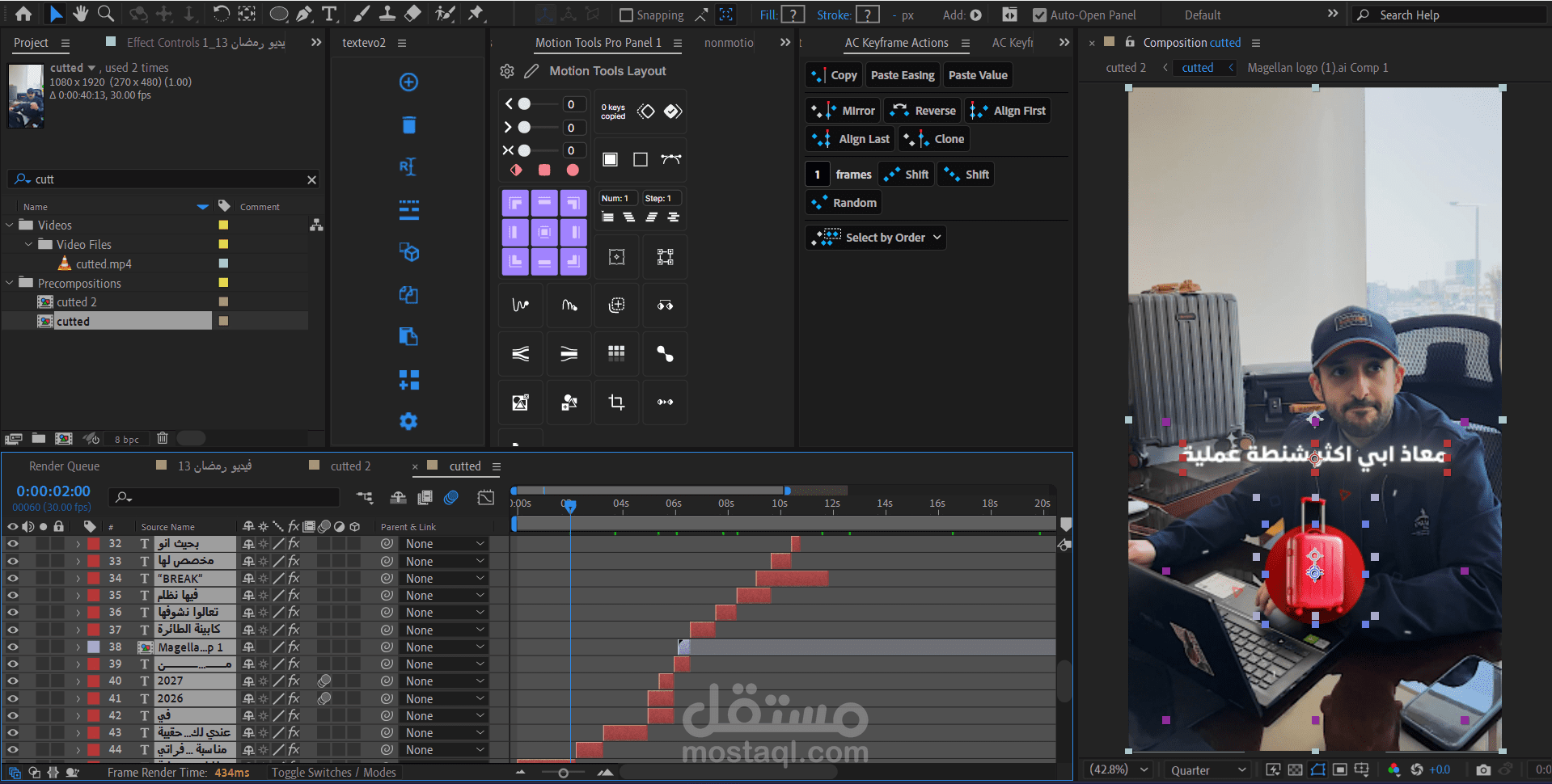Select the Zoom magnifier tool
Viewport: 1552px width, 784px height.
(105, 14)
